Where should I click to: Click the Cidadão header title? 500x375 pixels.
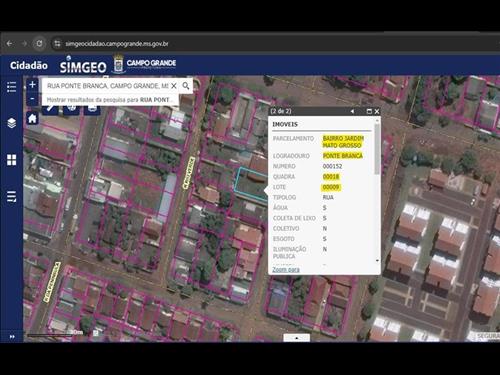point(29,66)
